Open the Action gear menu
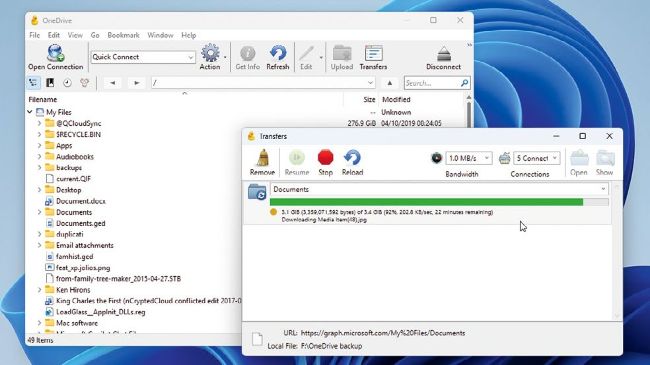Screen dimensions: 650x365 tap(210, 54)
